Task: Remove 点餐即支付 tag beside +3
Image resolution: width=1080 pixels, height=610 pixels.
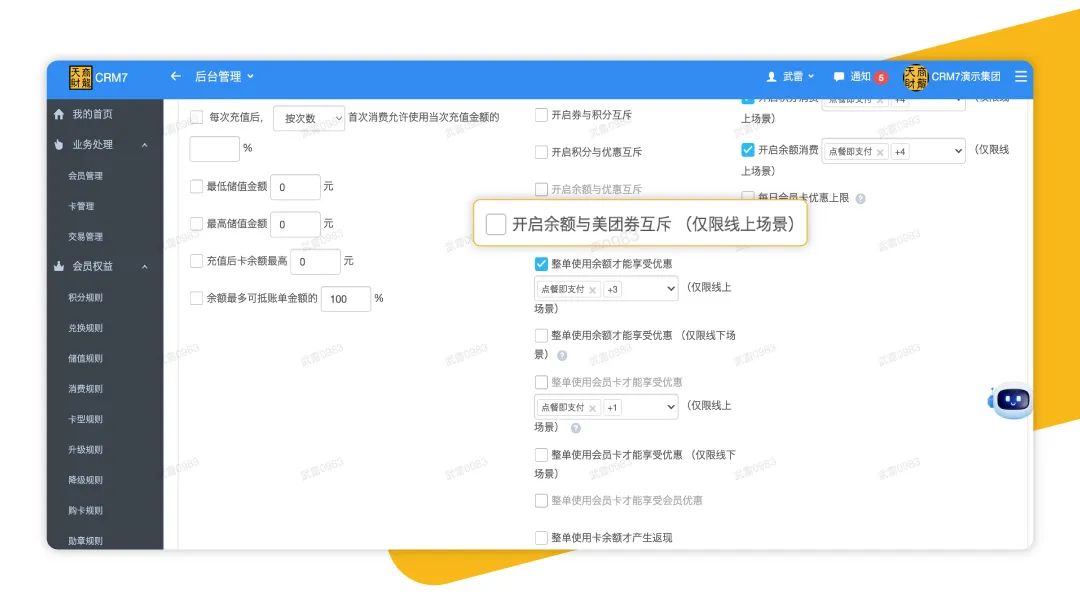Action: [593, 290]
